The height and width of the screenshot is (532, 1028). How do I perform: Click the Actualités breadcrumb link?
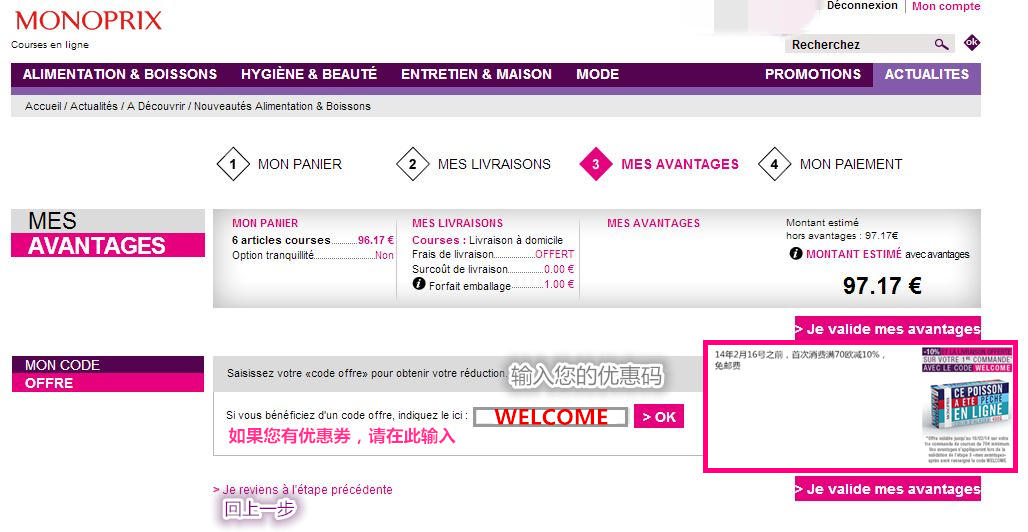pos(94,106)
